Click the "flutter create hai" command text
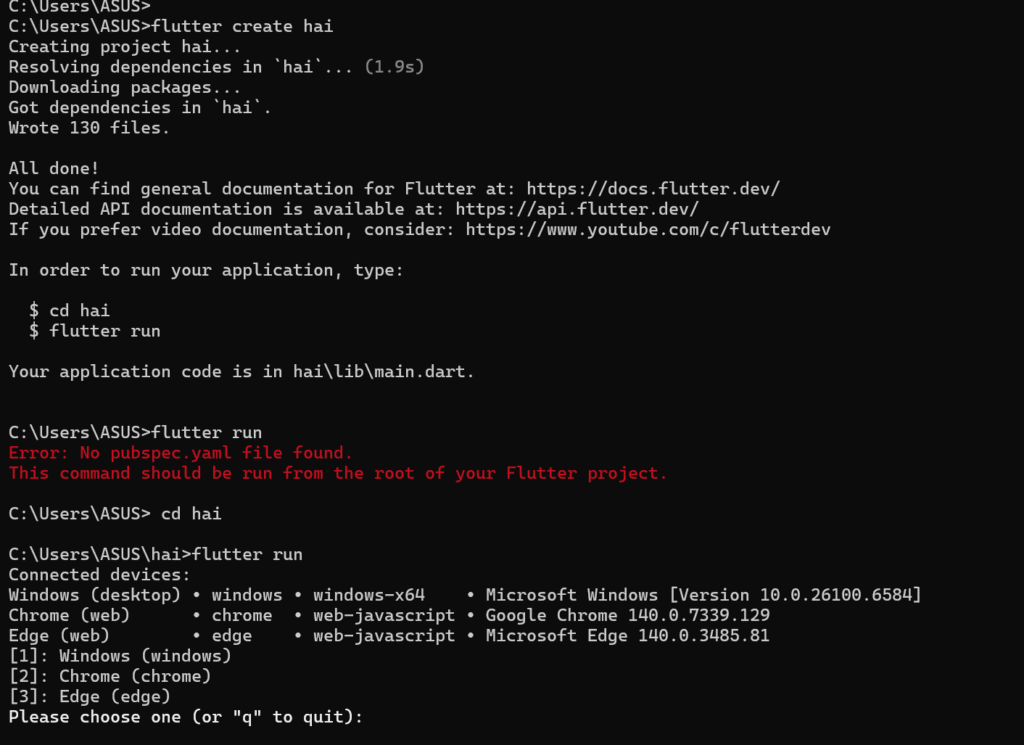1024x745 pixels. tap(242, 26)
